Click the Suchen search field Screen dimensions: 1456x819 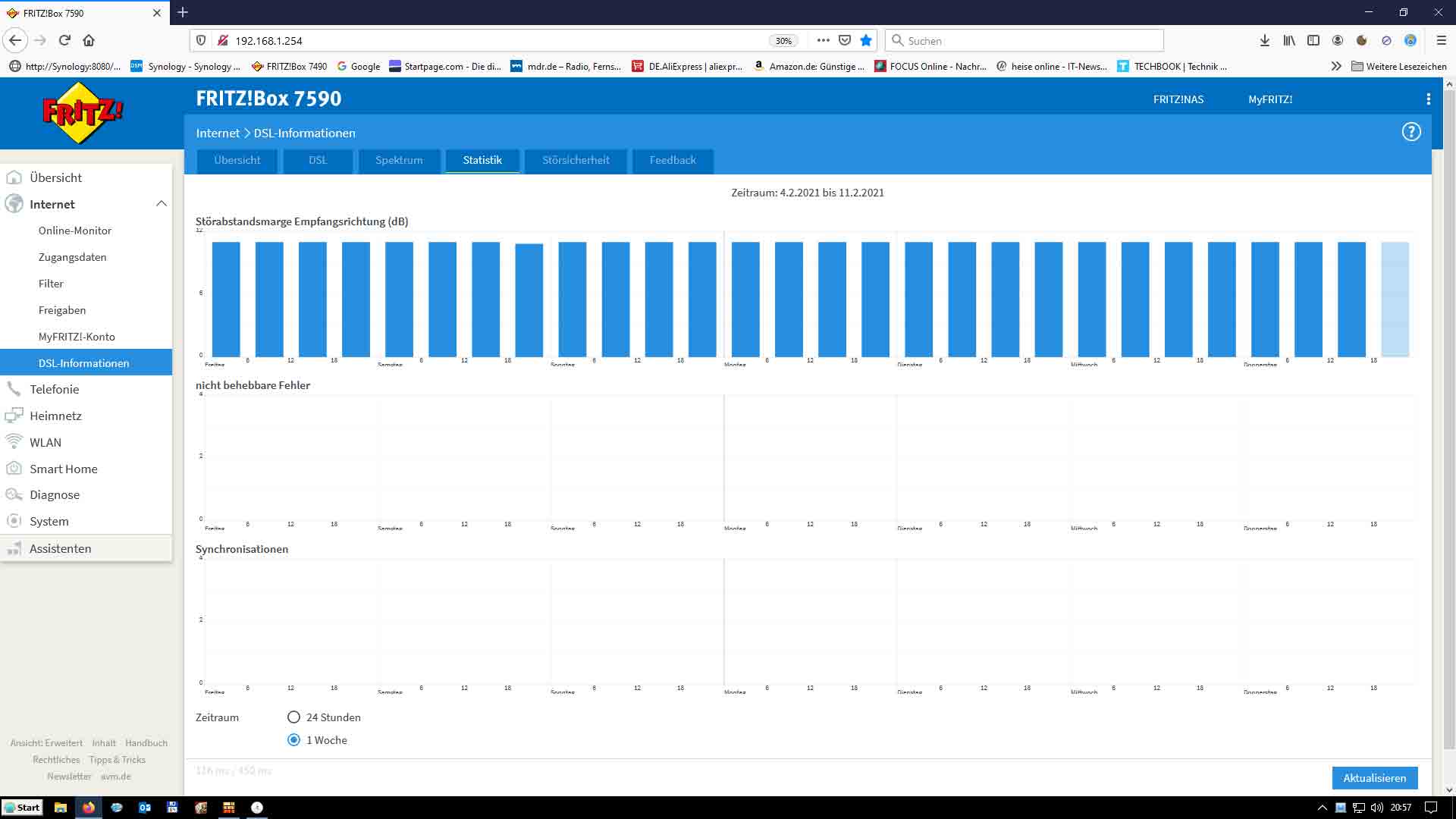coord(1024,40)
